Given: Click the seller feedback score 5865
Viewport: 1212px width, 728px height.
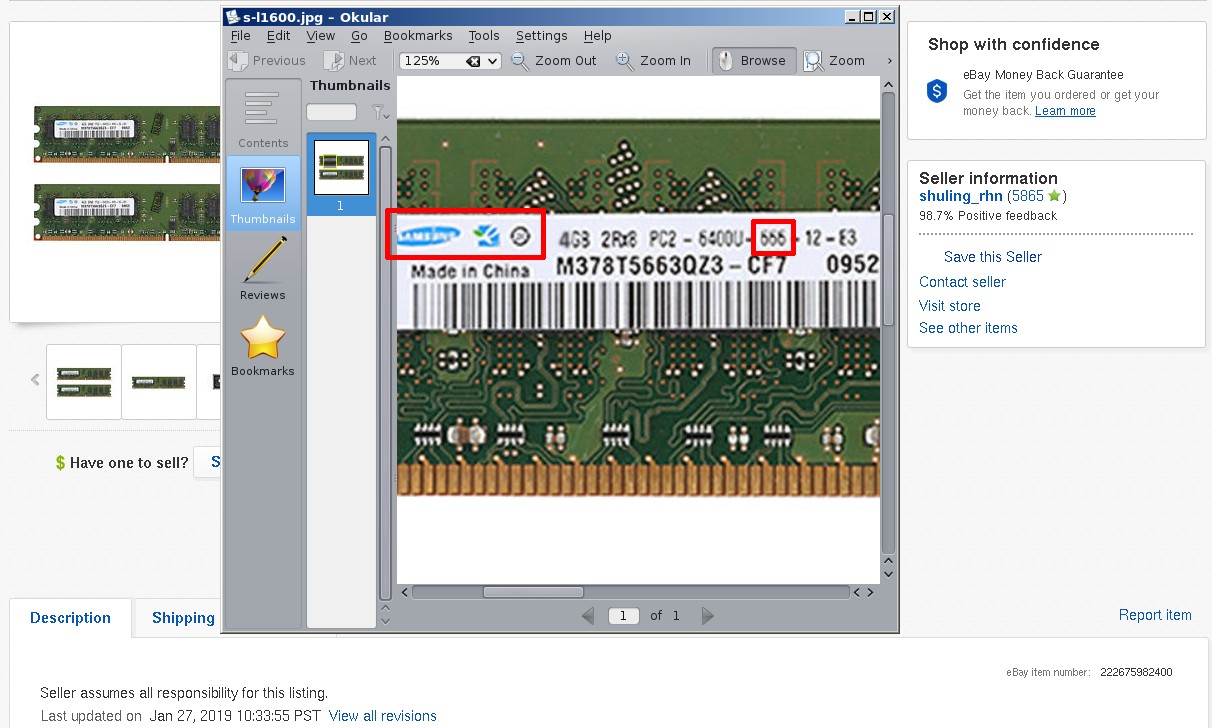Looking at the screenshot, I should (x=1026, y=196).
